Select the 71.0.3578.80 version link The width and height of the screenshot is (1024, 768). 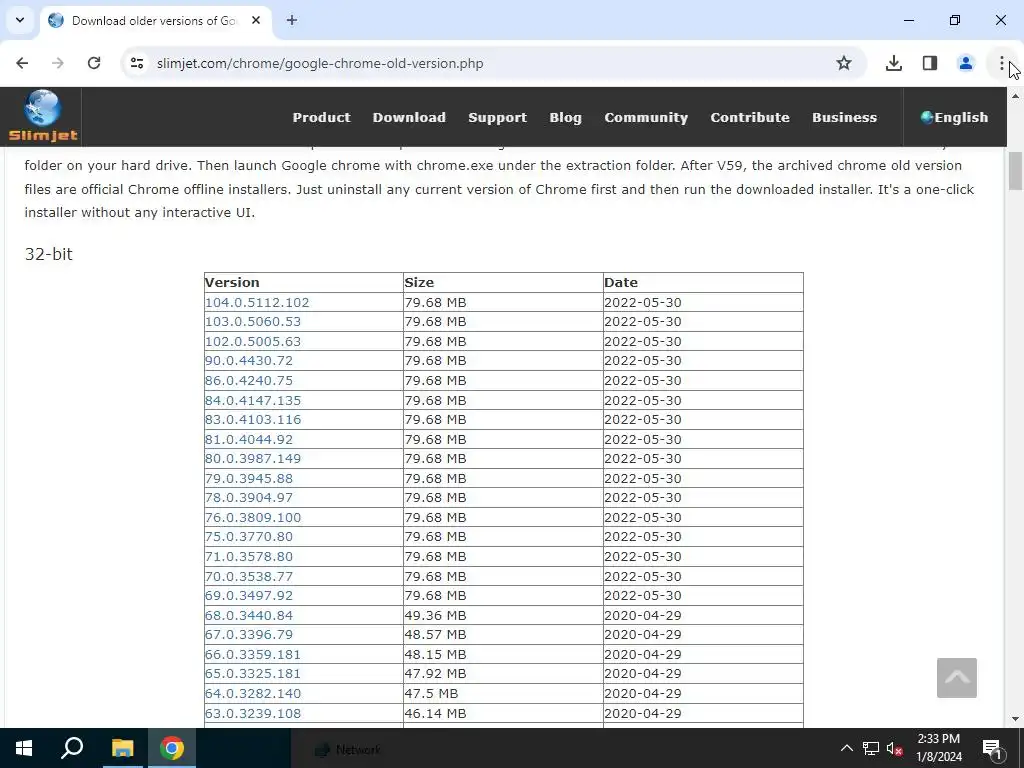coord(249,557)
